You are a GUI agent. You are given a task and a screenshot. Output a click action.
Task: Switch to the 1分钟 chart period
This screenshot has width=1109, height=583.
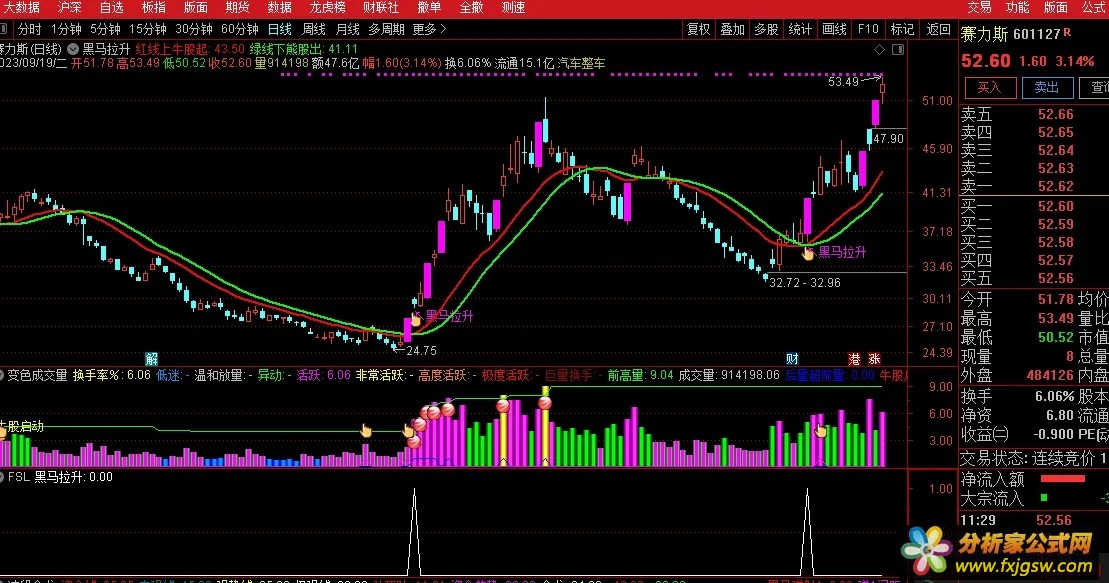point(66,29)
